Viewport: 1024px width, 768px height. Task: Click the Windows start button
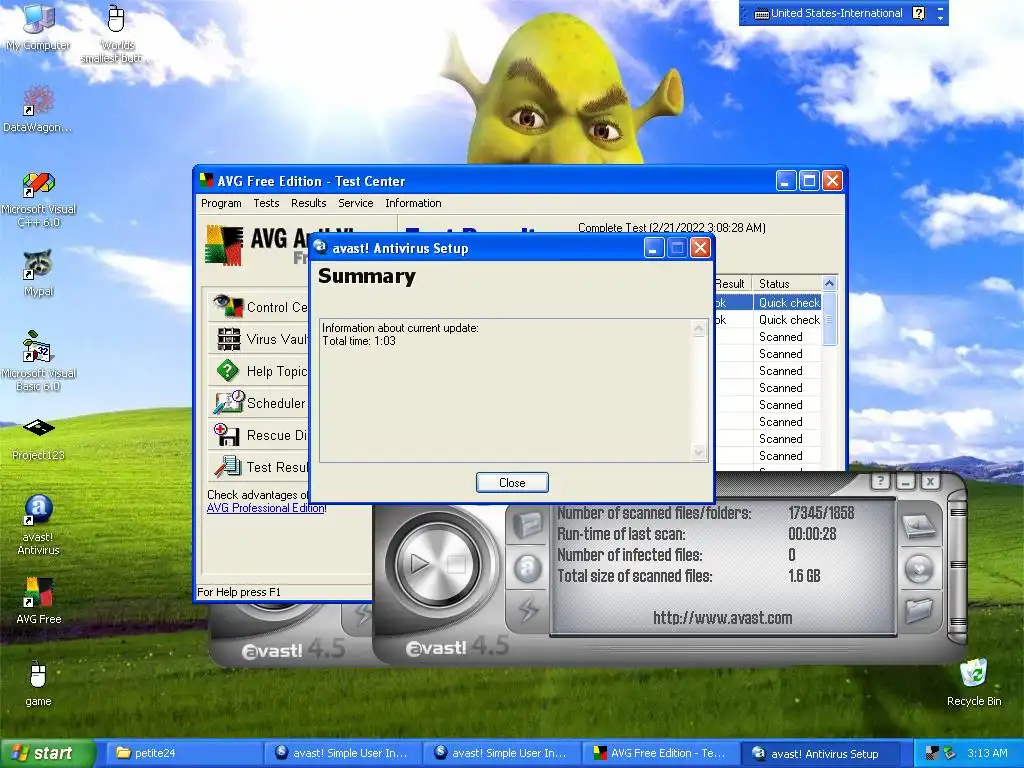tap(47, 753)
